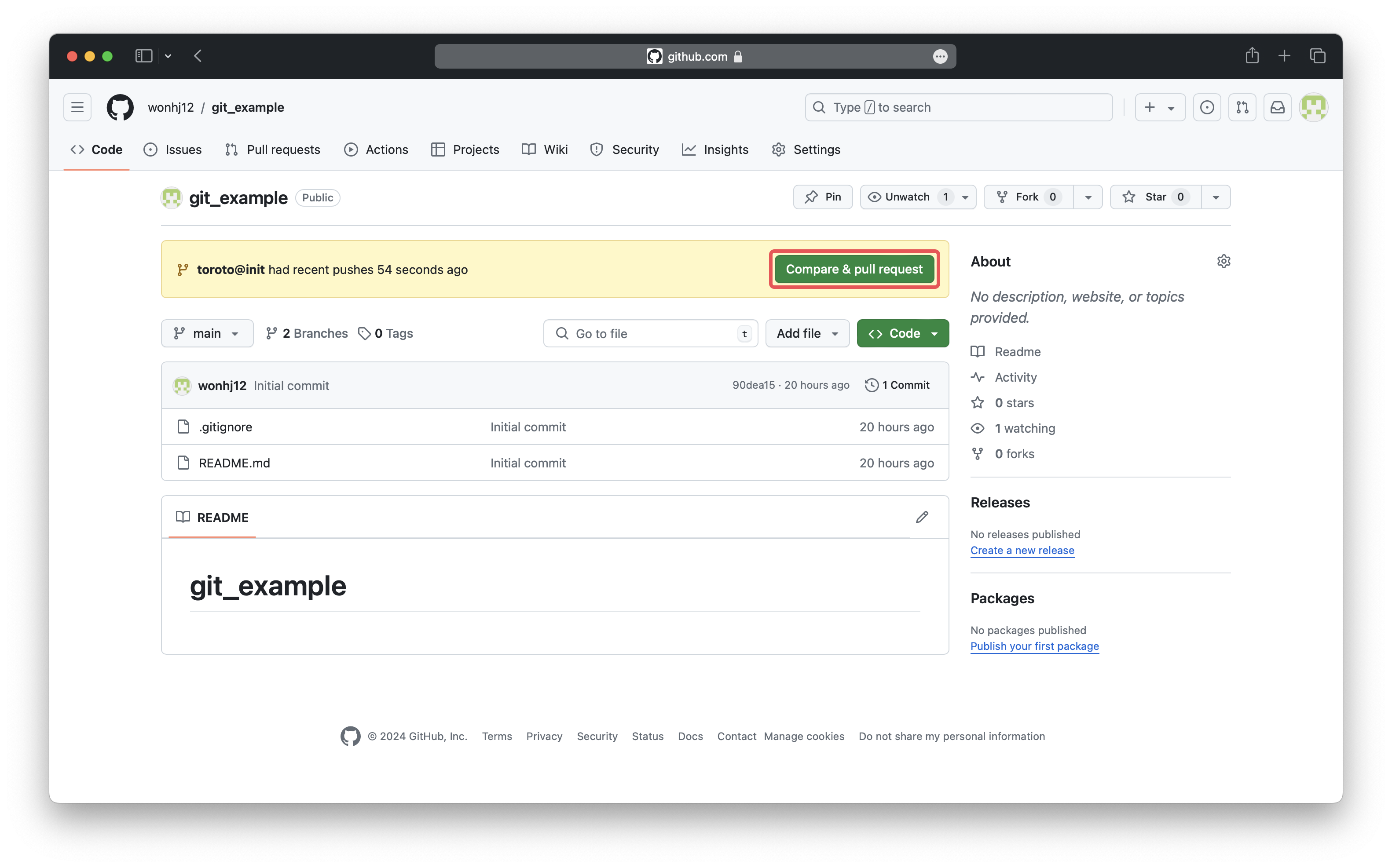This screenshot has height=868, width=1392.
Task: Click the pull requests icon in header
Action: click(x=1242, y=107)
